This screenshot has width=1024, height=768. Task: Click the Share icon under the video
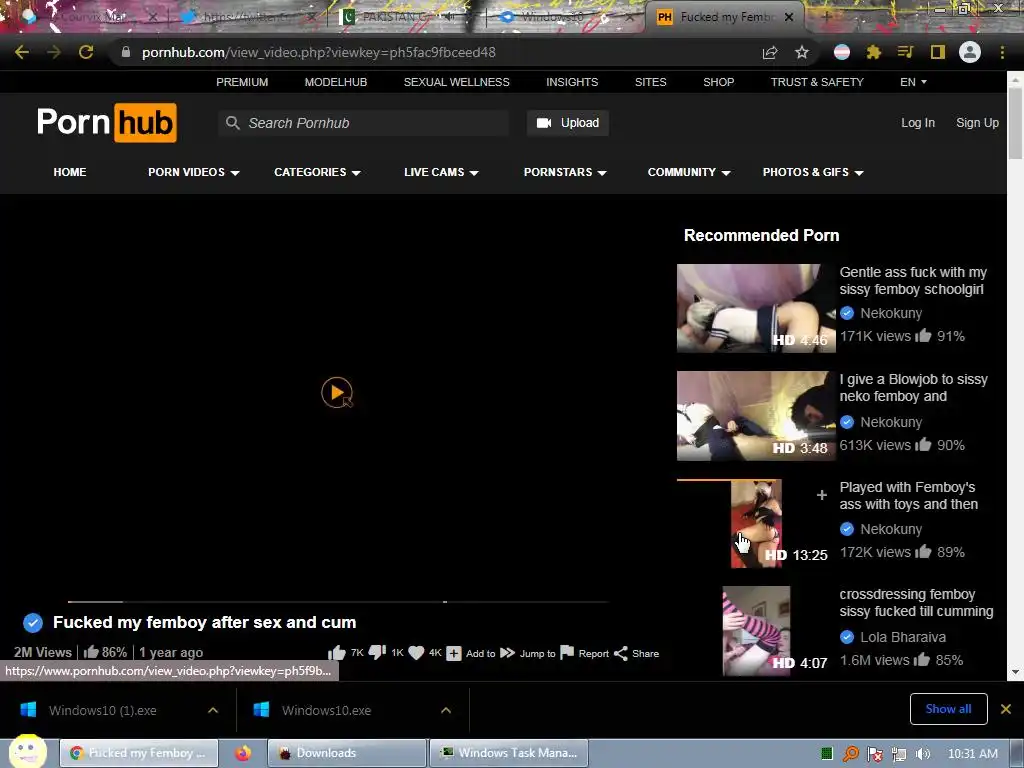coord(621,653)
